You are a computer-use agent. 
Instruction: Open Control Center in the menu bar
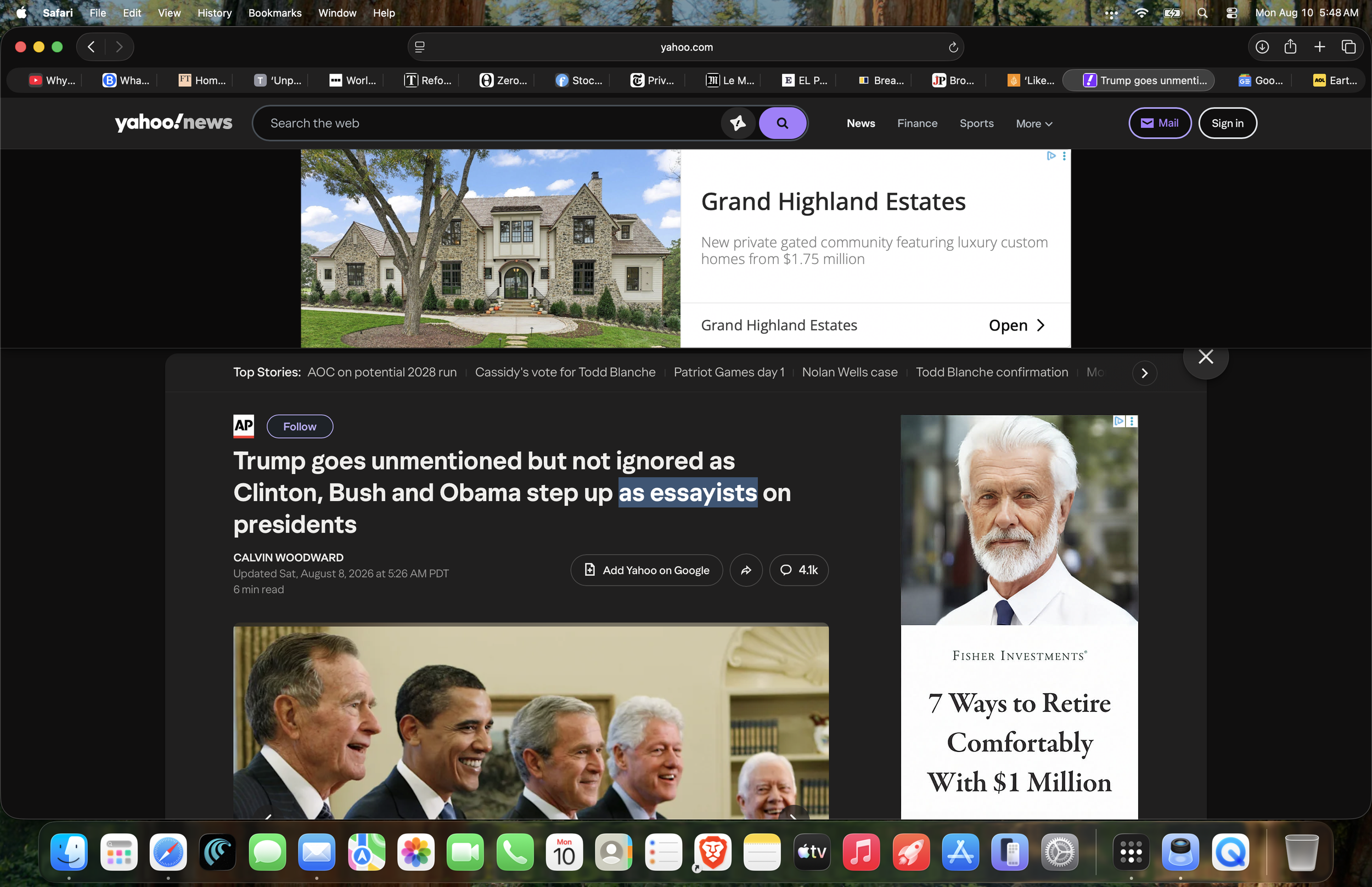(1232, 13)
